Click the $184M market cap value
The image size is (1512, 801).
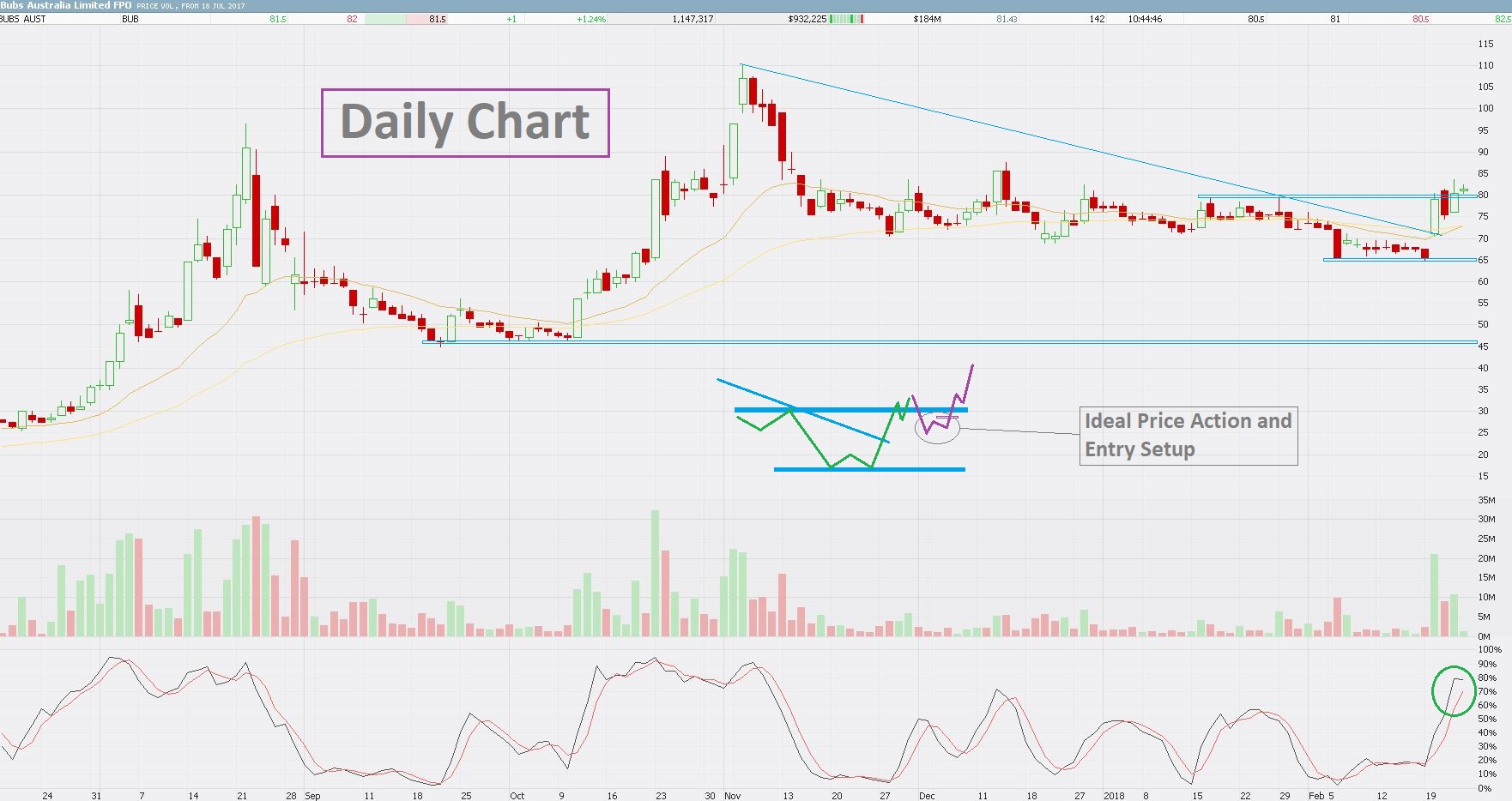[927, 19]
